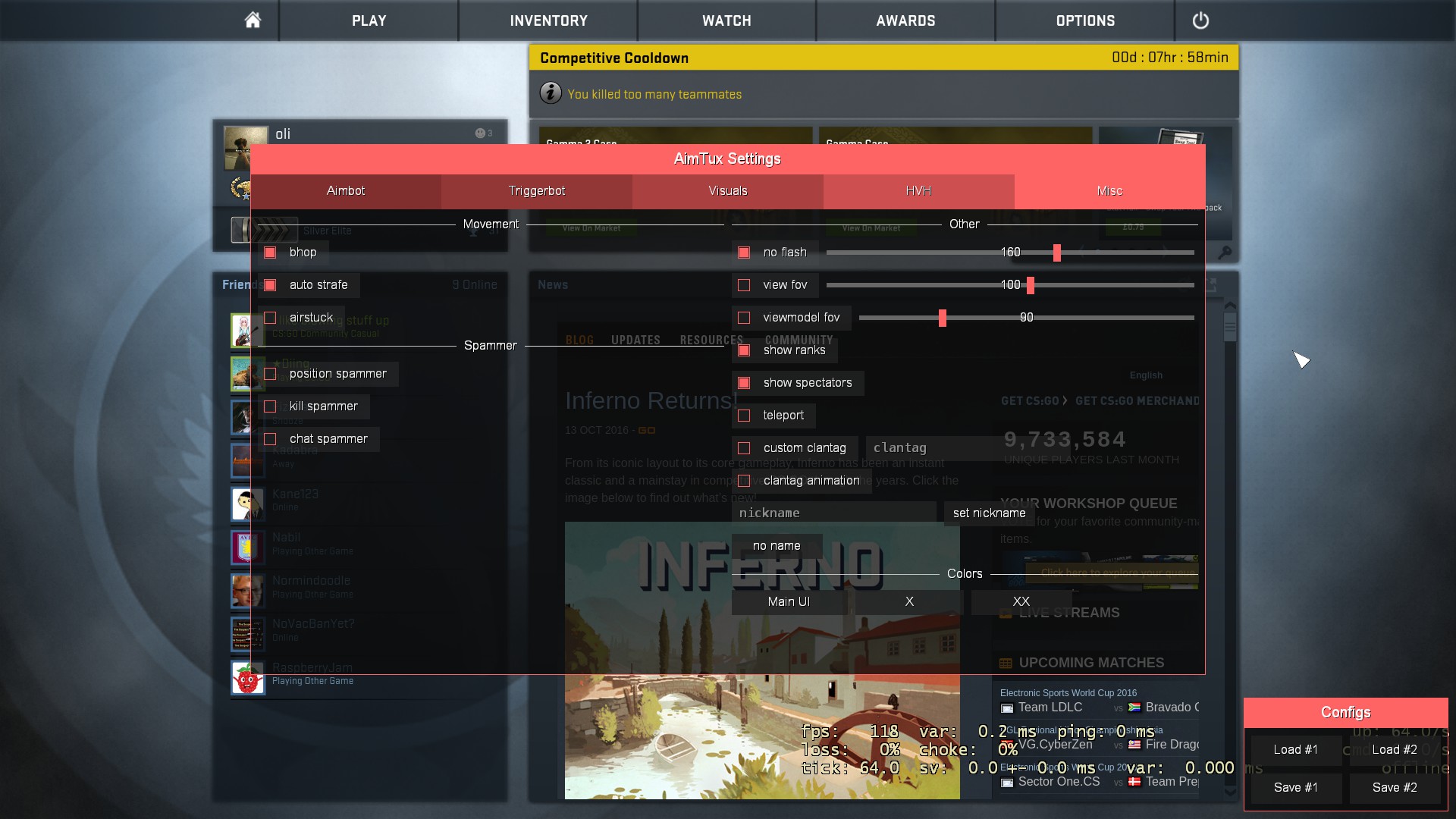
Task: Toggle the show spectators checkbox
Action: (x=744, y=383)
